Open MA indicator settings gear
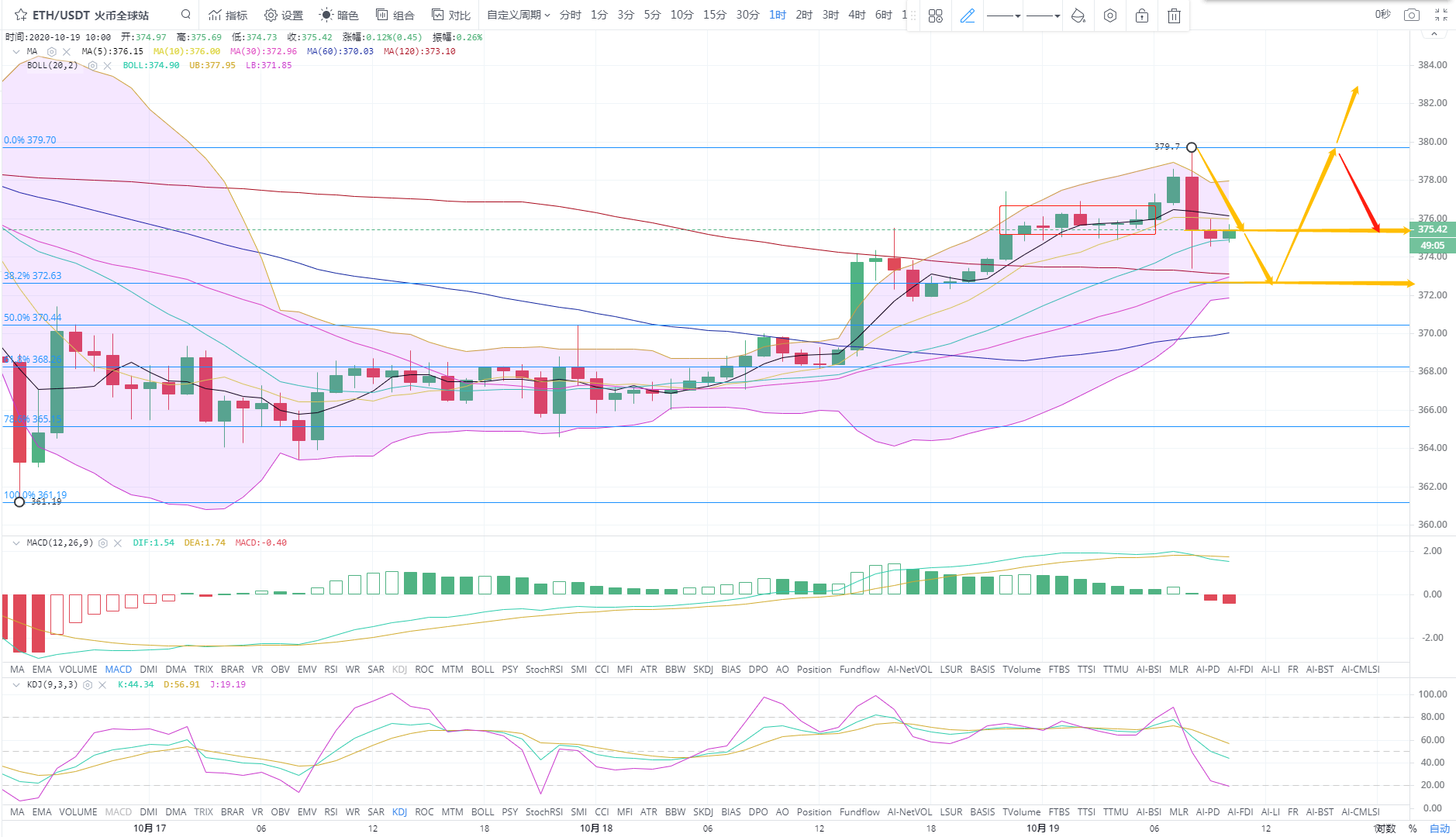The image size is (1456, 837). [51, 52]
